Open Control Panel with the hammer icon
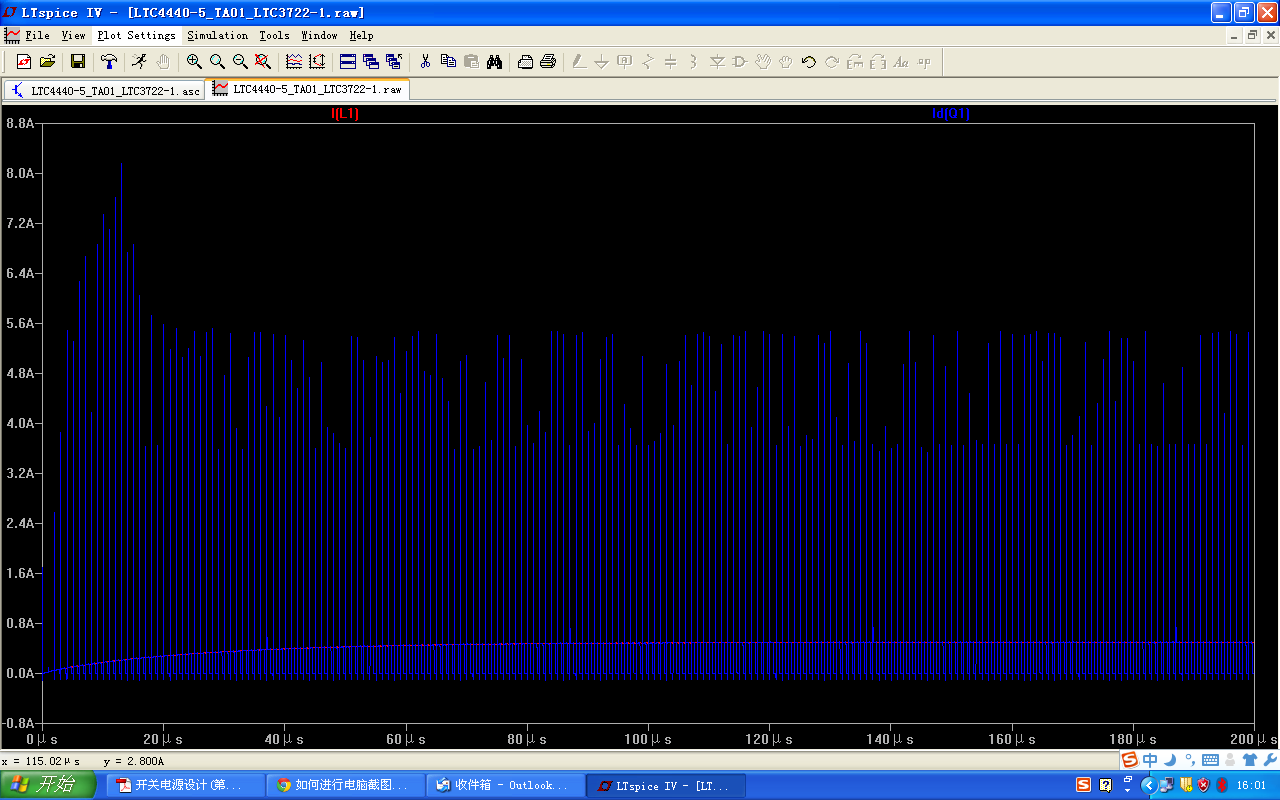 click(x=109, y=62)
